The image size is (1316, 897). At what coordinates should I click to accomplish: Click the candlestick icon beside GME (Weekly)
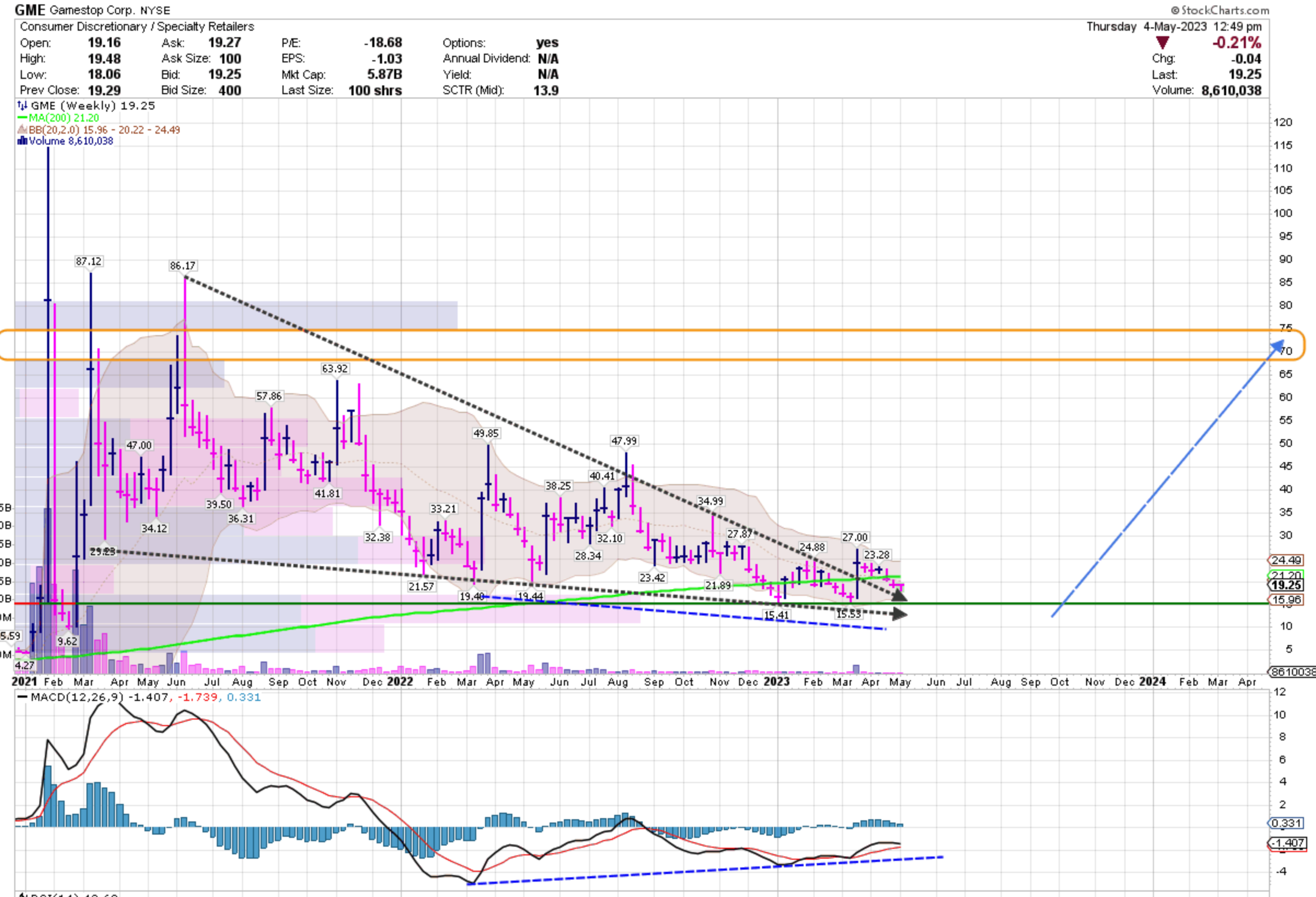(22, 105)
